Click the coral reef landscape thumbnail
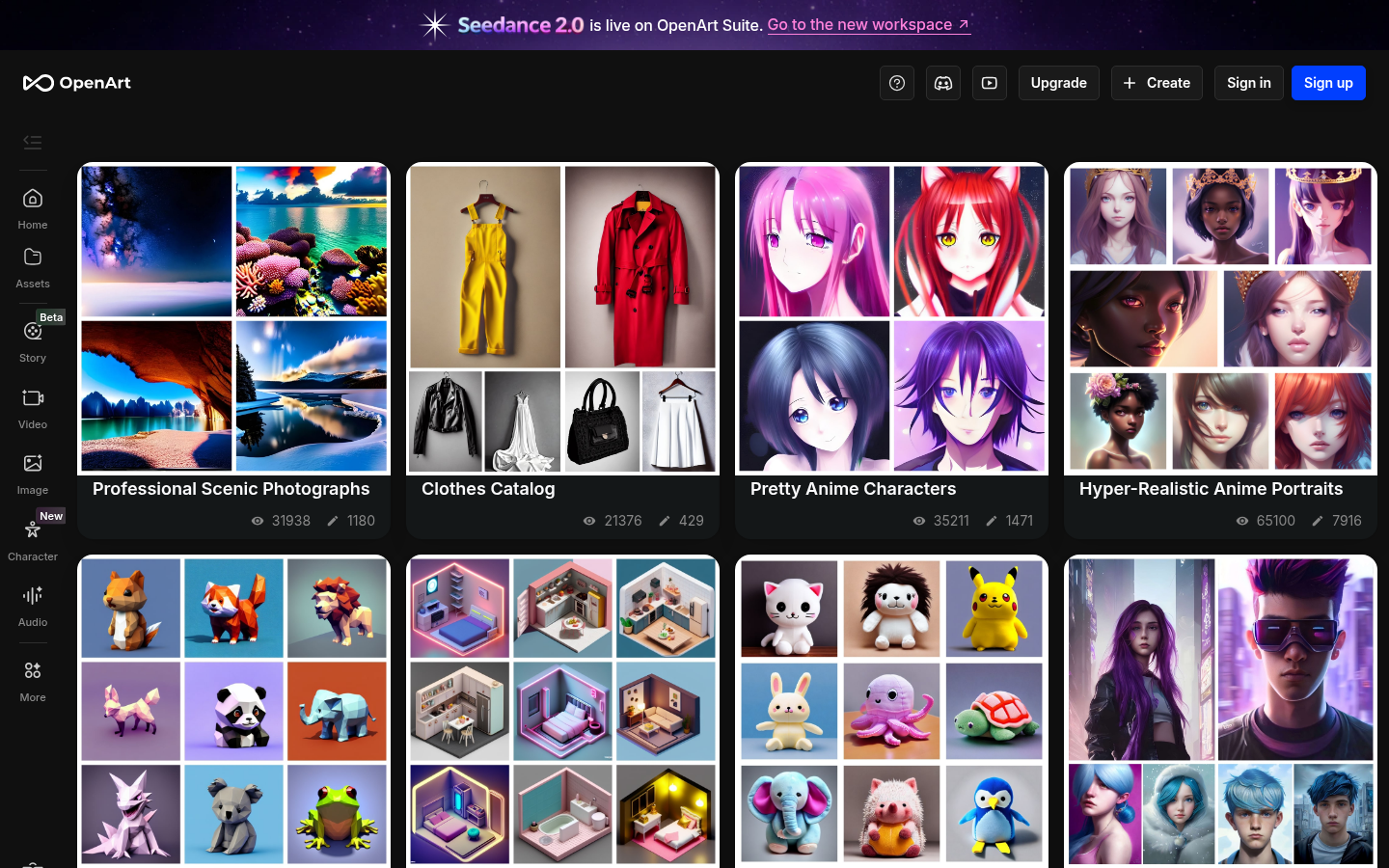 [312, 241]
